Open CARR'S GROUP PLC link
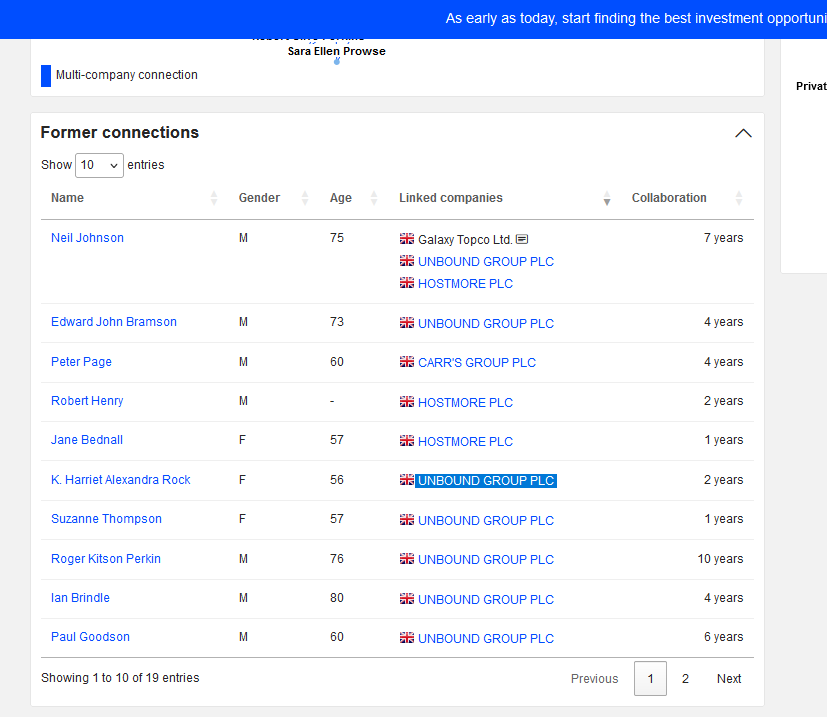Image resolution: width=827 pixels, height=717 pixels. click(x=477, y=362)
